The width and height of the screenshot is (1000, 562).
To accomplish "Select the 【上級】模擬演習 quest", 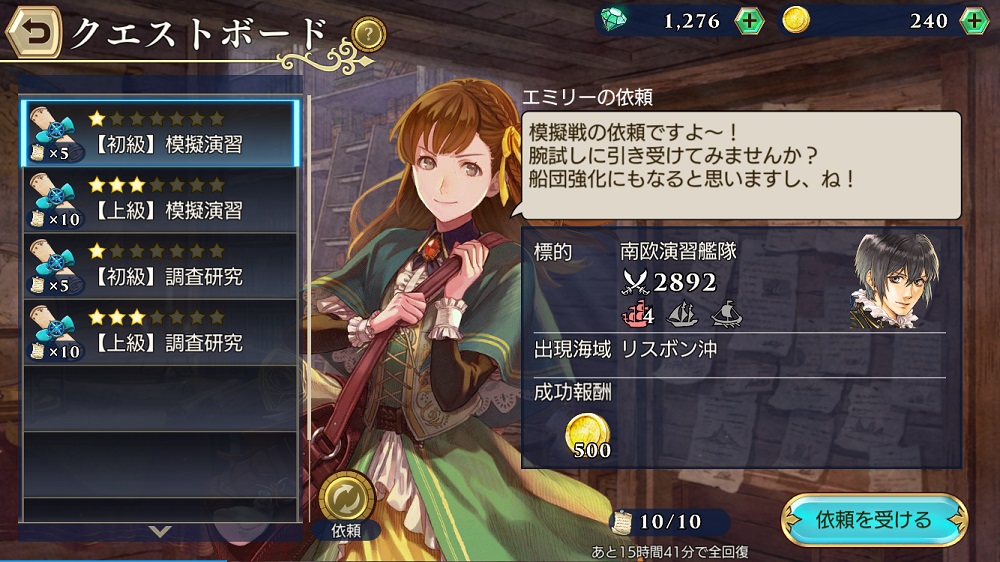I will pyautogui.click(x=160, y=200).
